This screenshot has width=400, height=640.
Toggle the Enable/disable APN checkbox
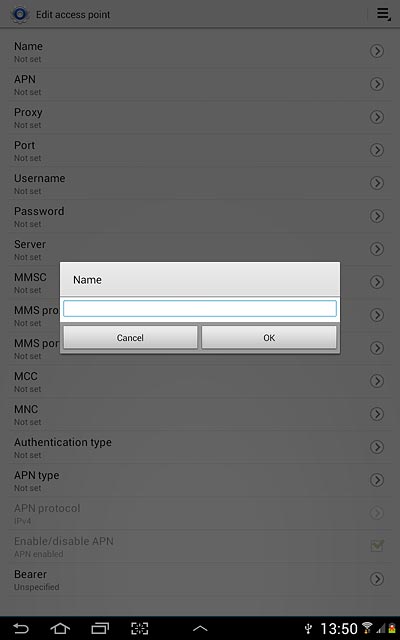click(x=377, y=546)
